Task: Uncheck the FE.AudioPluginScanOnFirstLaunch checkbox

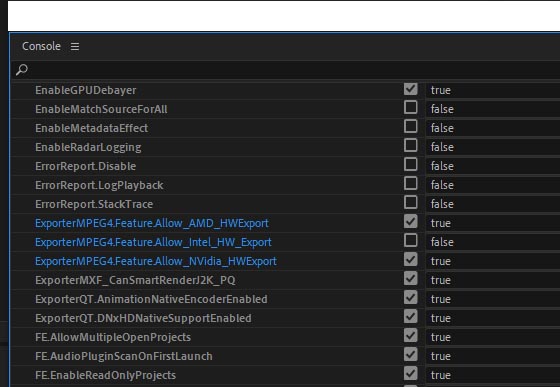Action: tap(410, 355)
